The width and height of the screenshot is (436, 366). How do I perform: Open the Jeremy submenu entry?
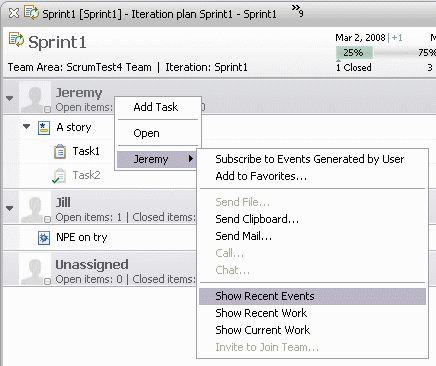point(156,159)
